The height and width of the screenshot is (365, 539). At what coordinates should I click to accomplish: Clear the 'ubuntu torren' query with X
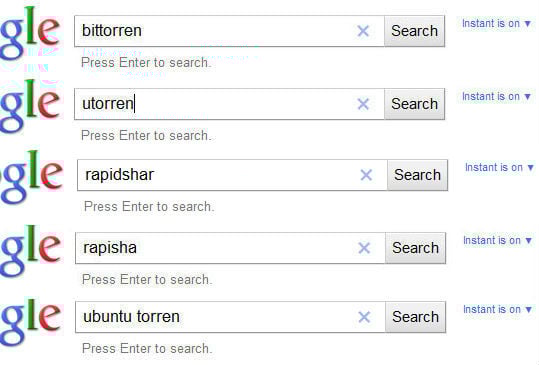pos(364,317)
